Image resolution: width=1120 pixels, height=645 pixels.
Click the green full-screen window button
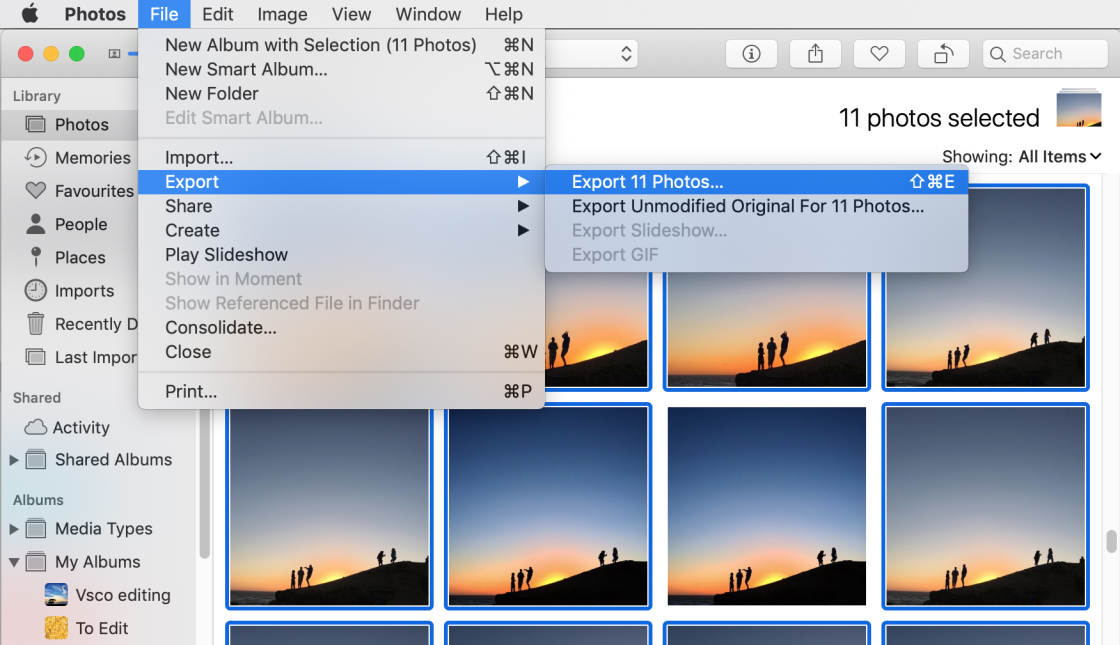[x=76, y=54]
